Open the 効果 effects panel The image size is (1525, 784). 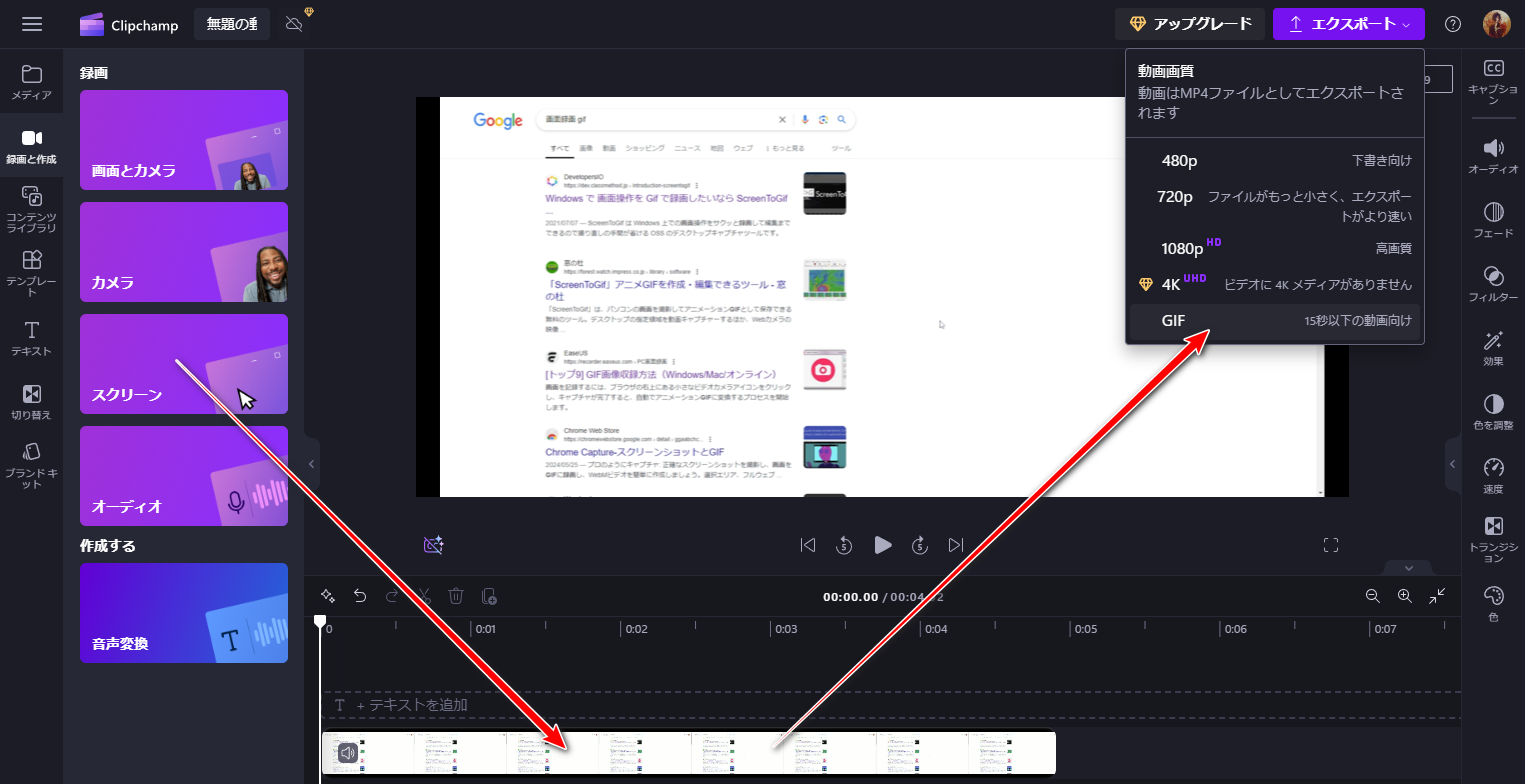1493,349
